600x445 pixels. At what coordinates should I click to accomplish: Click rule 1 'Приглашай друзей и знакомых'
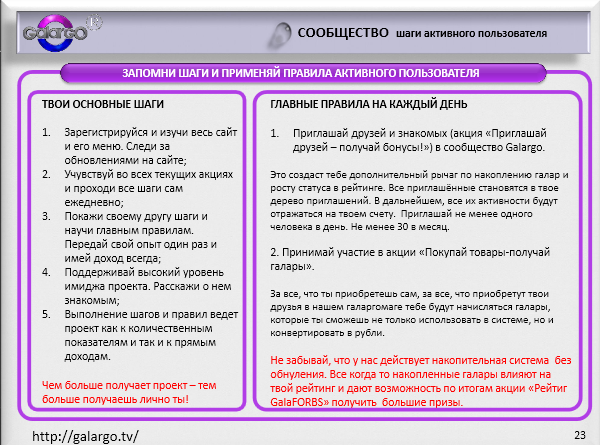coord(408,140)
